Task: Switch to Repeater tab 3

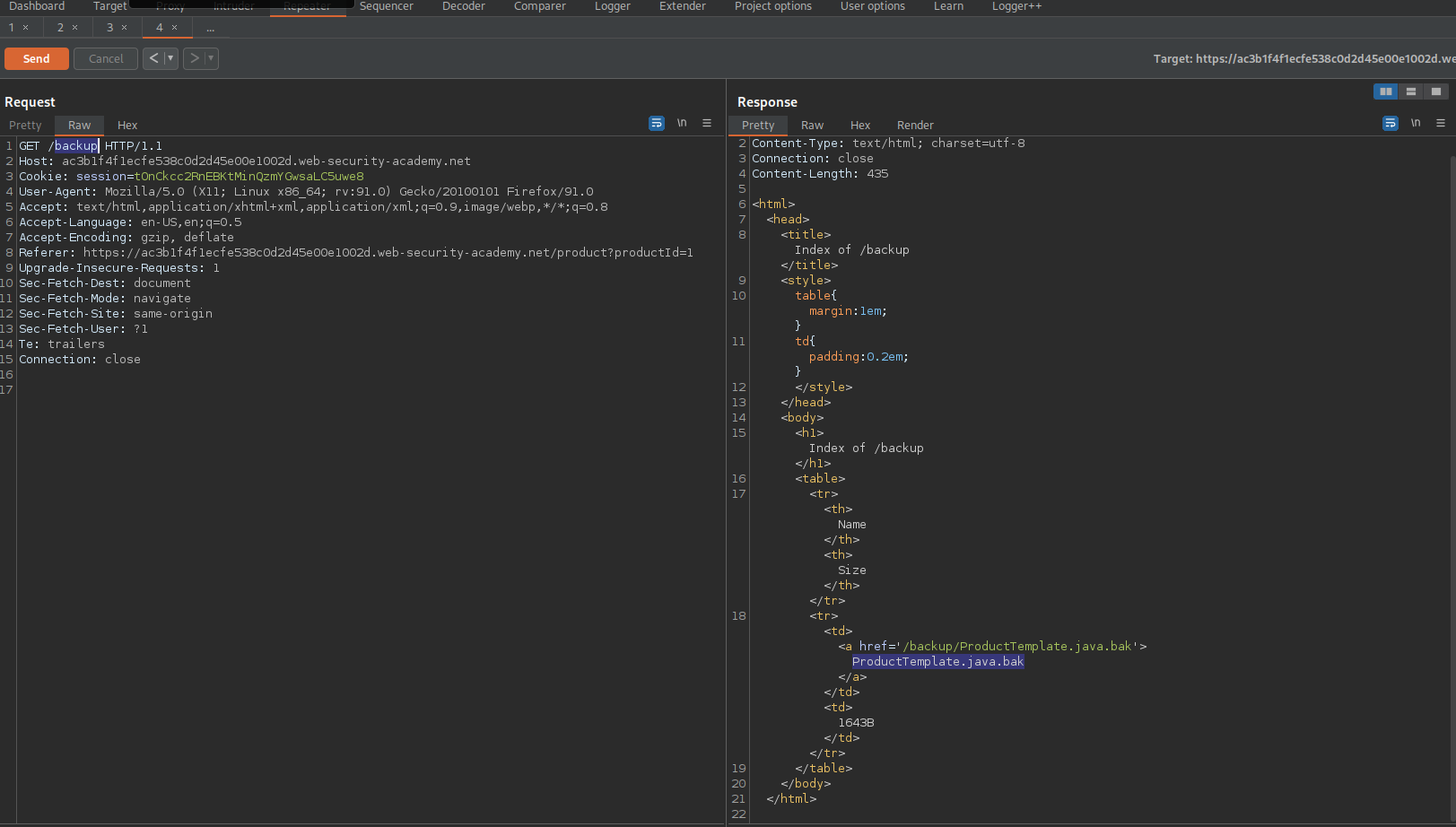Action: tap(110, 27)
